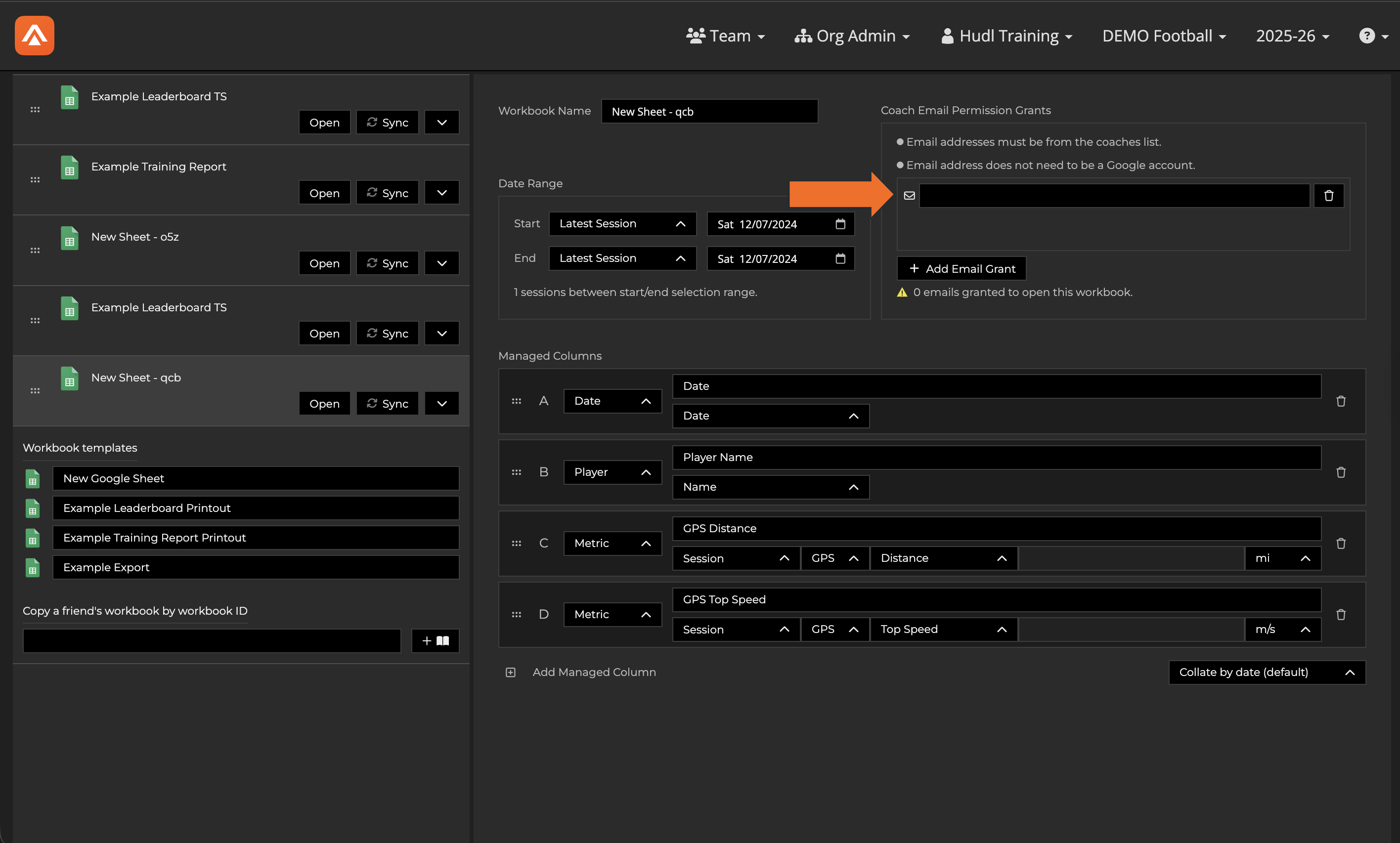Open column C Metric type dropdown
This screenshot has height=843, width=1400.
tap(612, 544)
